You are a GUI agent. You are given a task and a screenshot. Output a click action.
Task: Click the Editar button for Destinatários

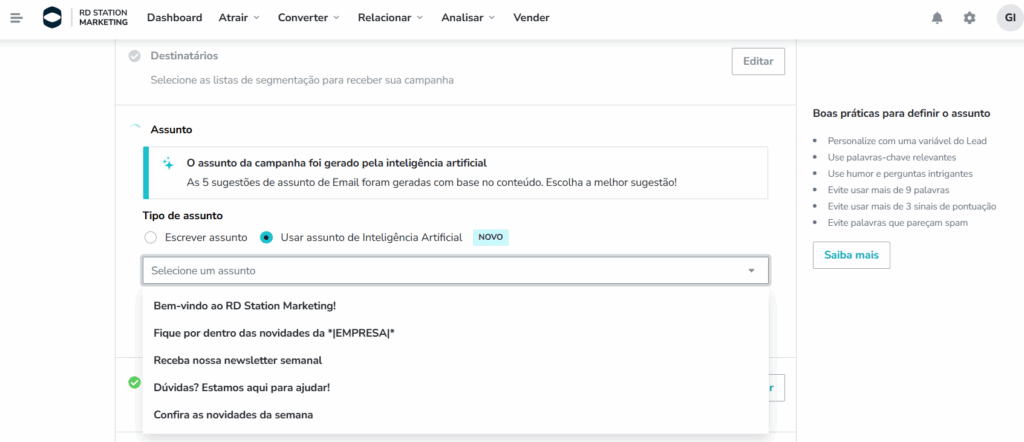[758, 61]
